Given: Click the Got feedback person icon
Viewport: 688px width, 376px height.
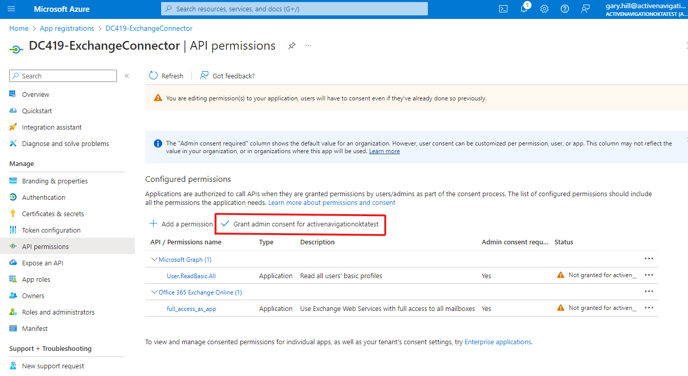Looking at the screenshot, I should (x=204, y=75).
